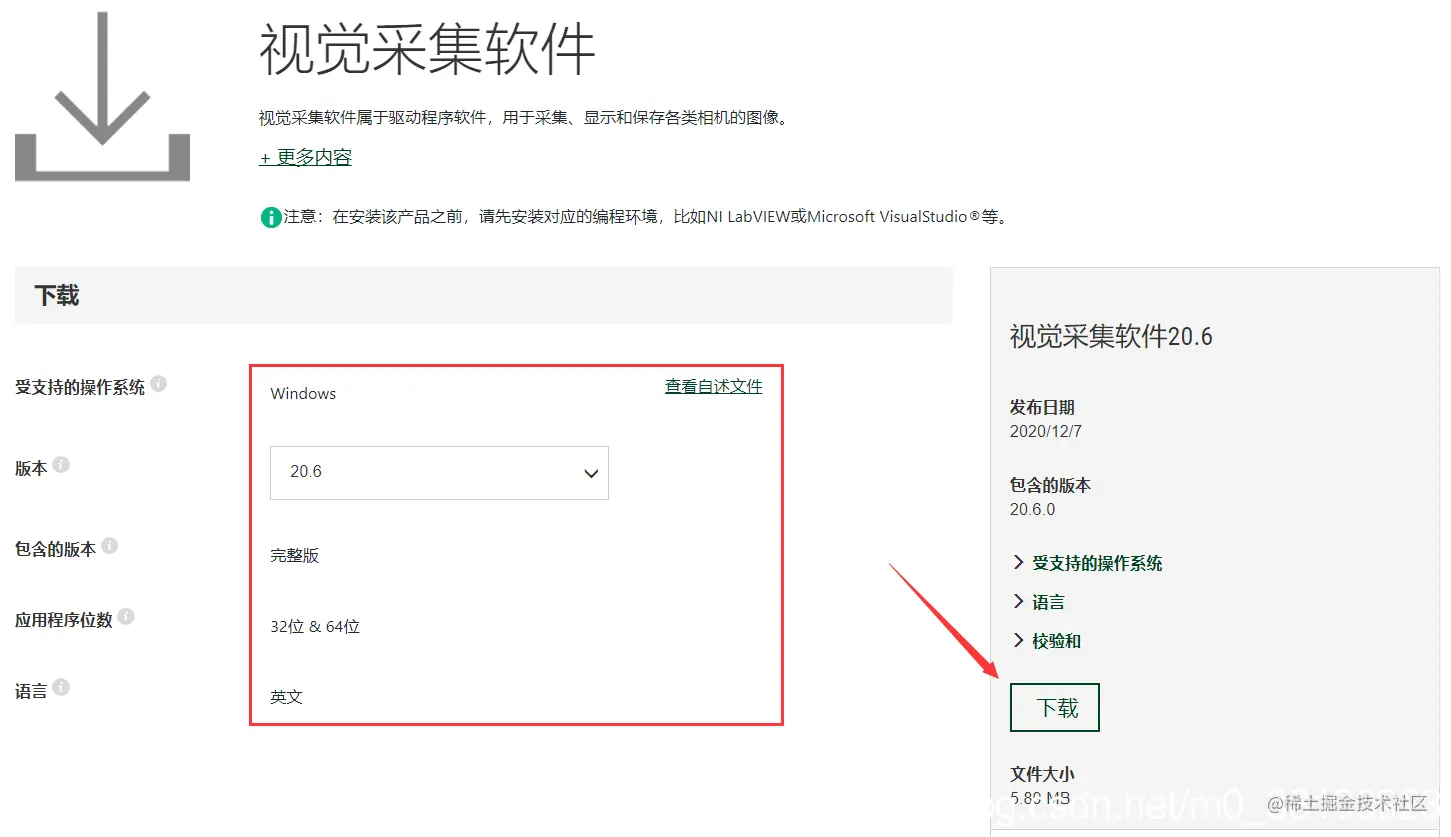
Task: Open the 查看自述文件 link
Action: pyautogui.click(x=713, y=387)
